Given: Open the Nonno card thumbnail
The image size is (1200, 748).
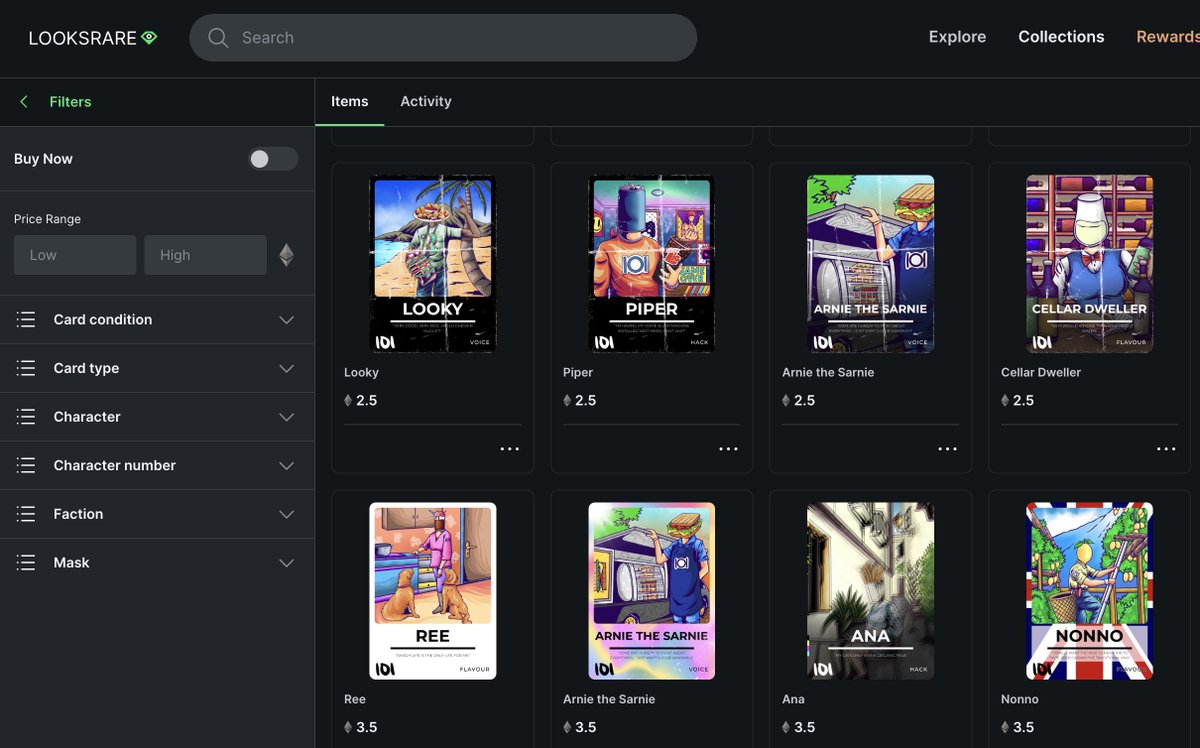Looking at the screenshot, I should [x=1090, y=591].
